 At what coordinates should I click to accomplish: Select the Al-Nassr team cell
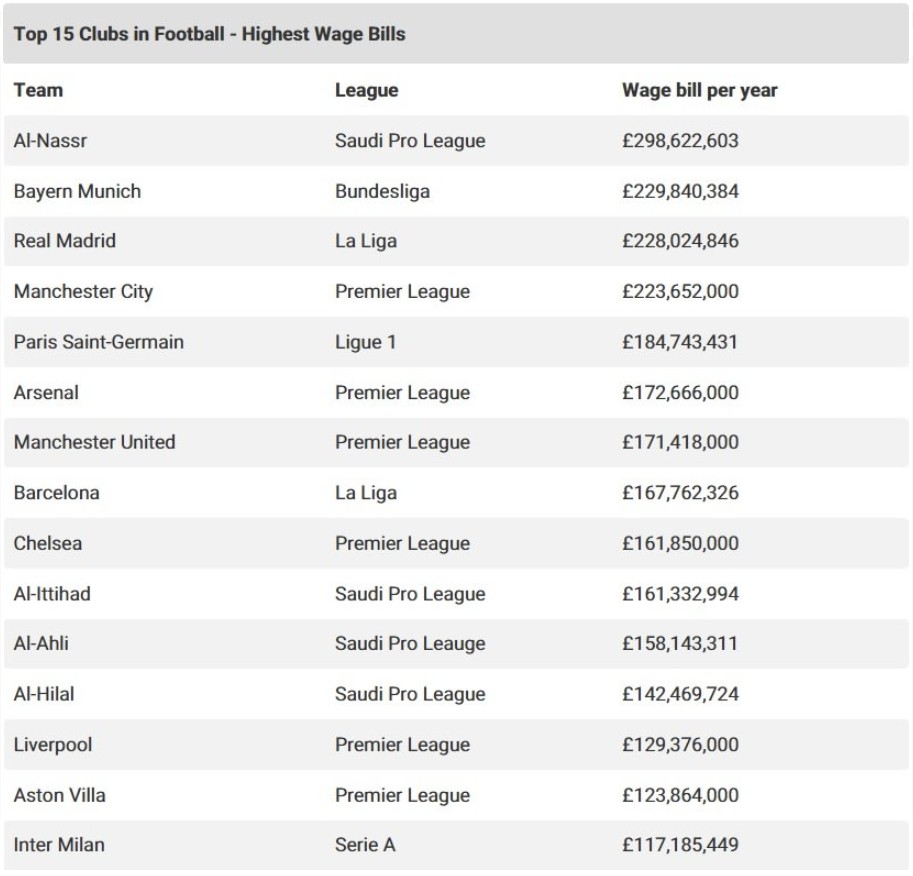coord(50,141)
